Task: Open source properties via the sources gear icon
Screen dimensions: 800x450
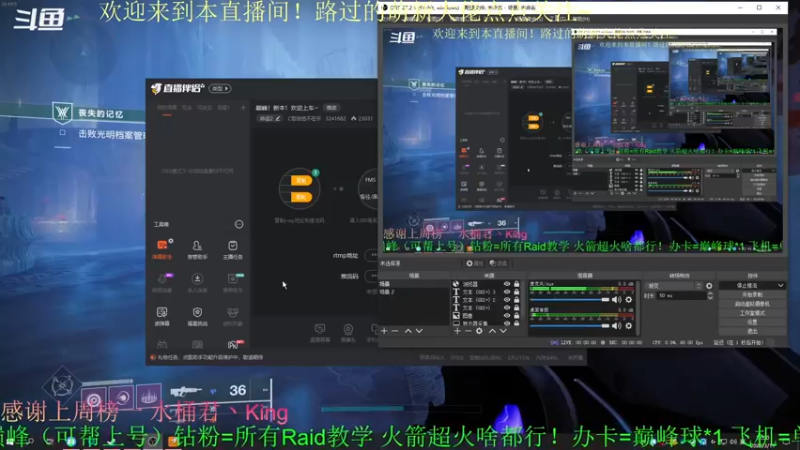Action: pyautogui.click(x=479, y=331)
